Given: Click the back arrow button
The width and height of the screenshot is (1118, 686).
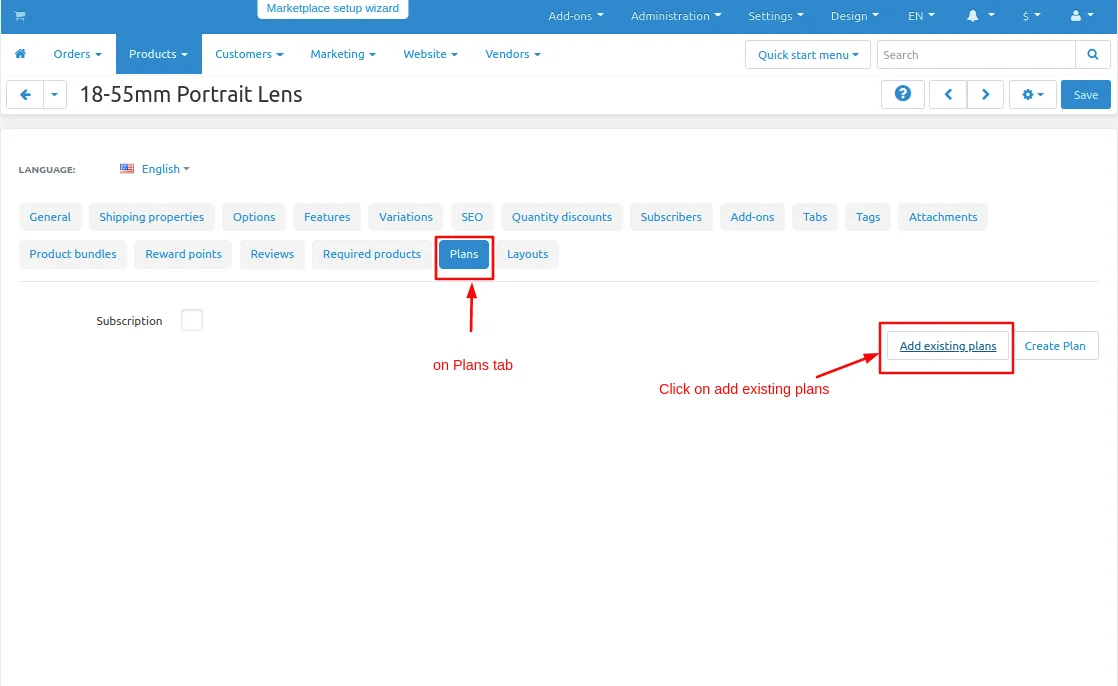Looking at the screenshot, I should [x=25, y=95].
